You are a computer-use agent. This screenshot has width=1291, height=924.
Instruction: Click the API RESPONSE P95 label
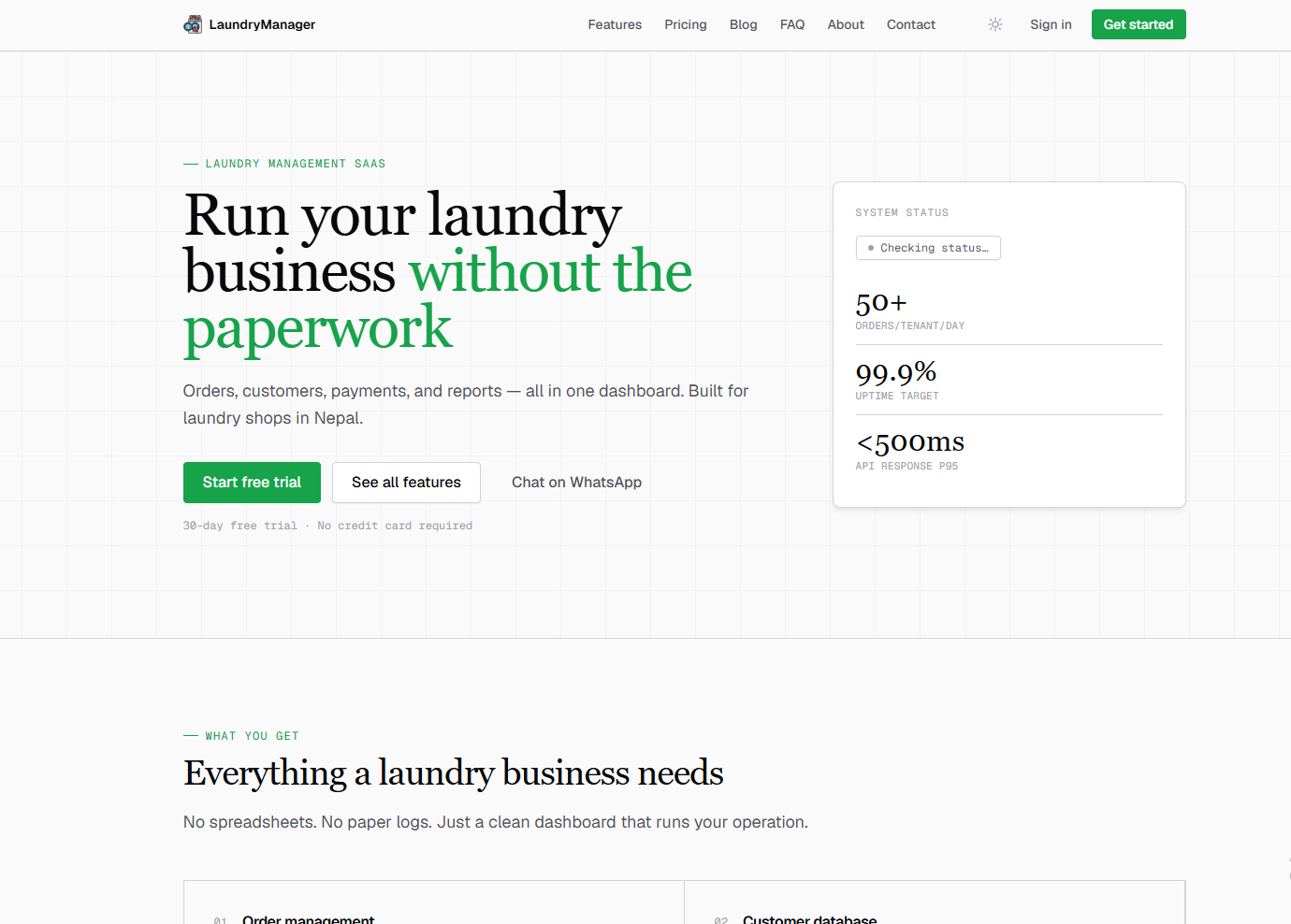(907, 467)
